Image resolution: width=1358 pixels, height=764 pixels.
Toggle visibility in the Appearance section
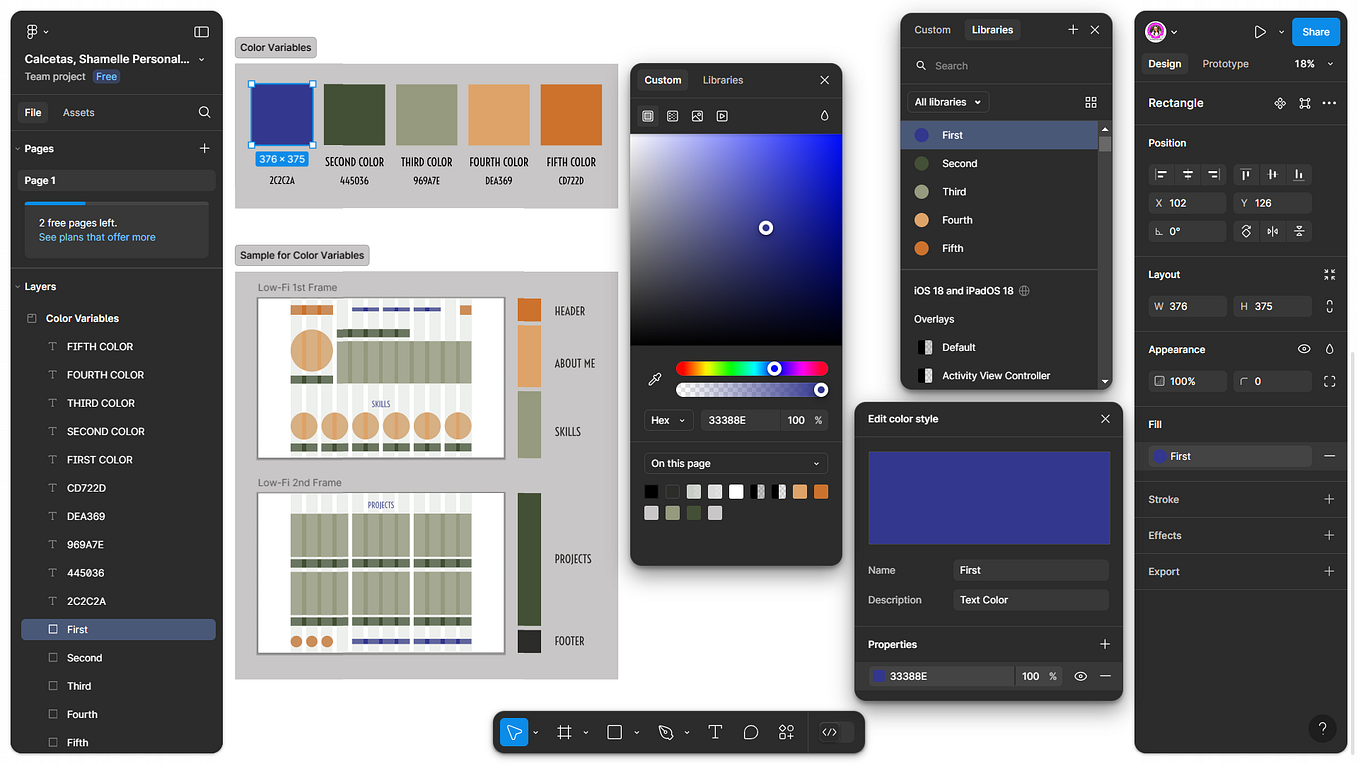pos(1304,349)
